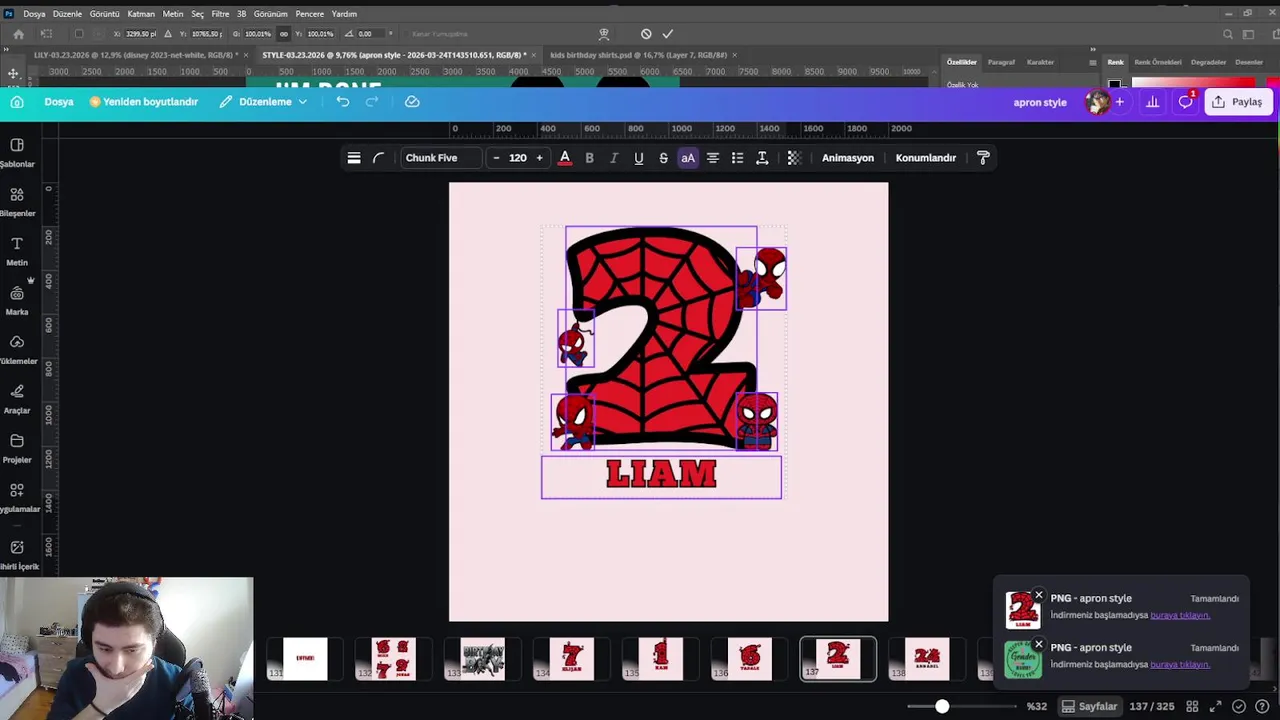The image size is (1280, 720).
Task: Open grid view of pages
Action: 1192,706
